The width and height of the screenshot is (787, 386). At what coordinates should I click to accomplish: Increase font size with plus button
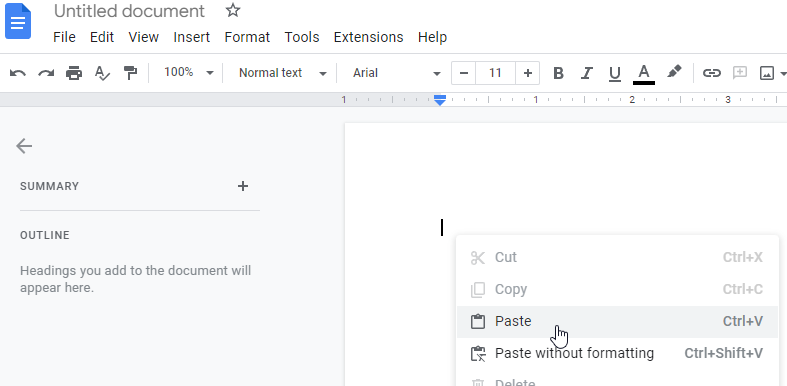(528, 73)
